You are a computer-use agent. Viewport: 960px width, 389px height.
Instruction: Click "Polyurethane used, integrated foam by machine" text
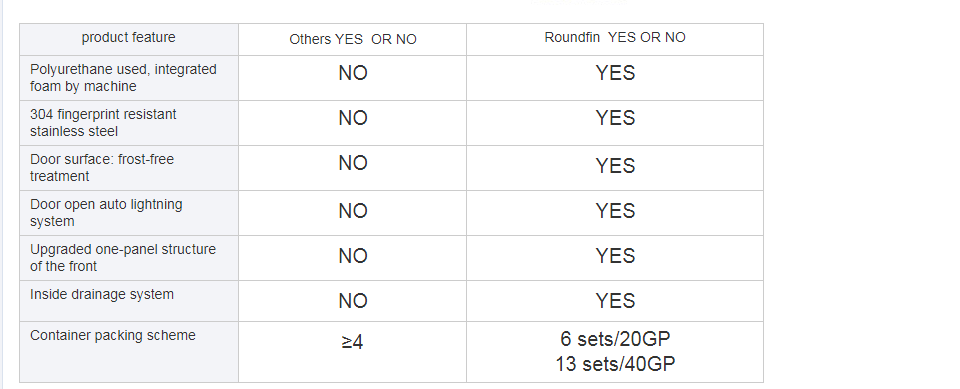pyautogui.click(x=123, y=78)
